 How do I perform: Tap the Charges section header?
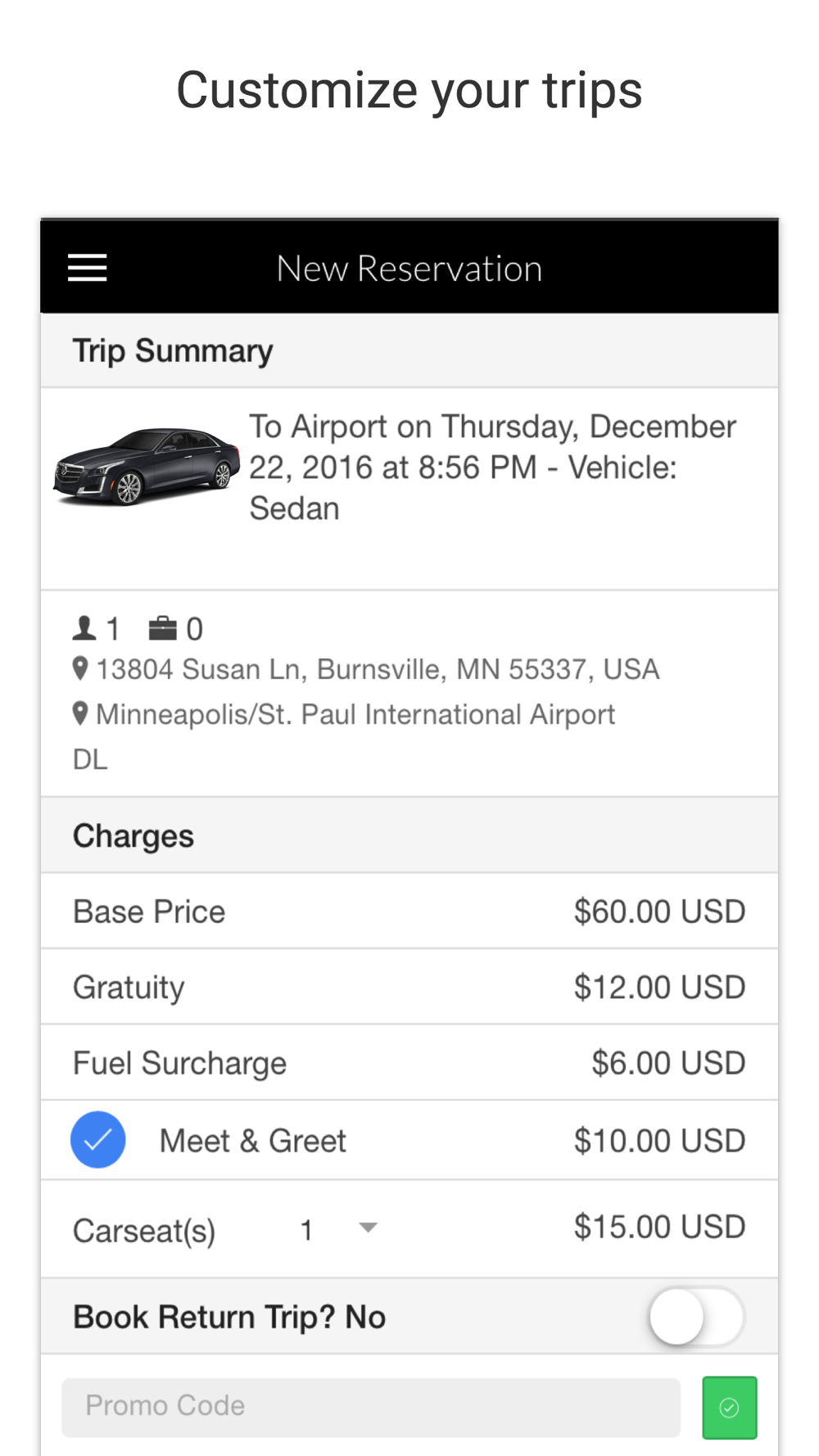point(133,836)
